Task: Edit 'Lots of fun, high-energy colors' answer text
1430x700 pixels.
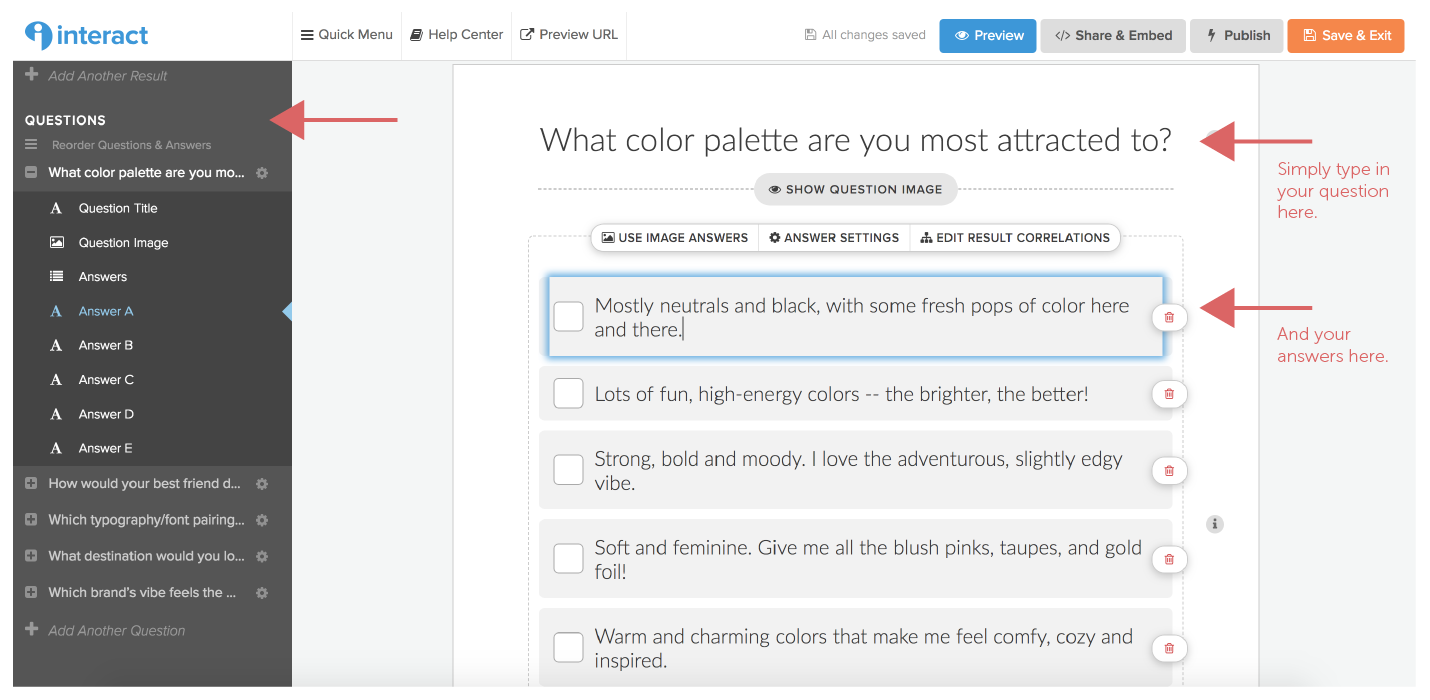Action: click(x=841, y=394)
